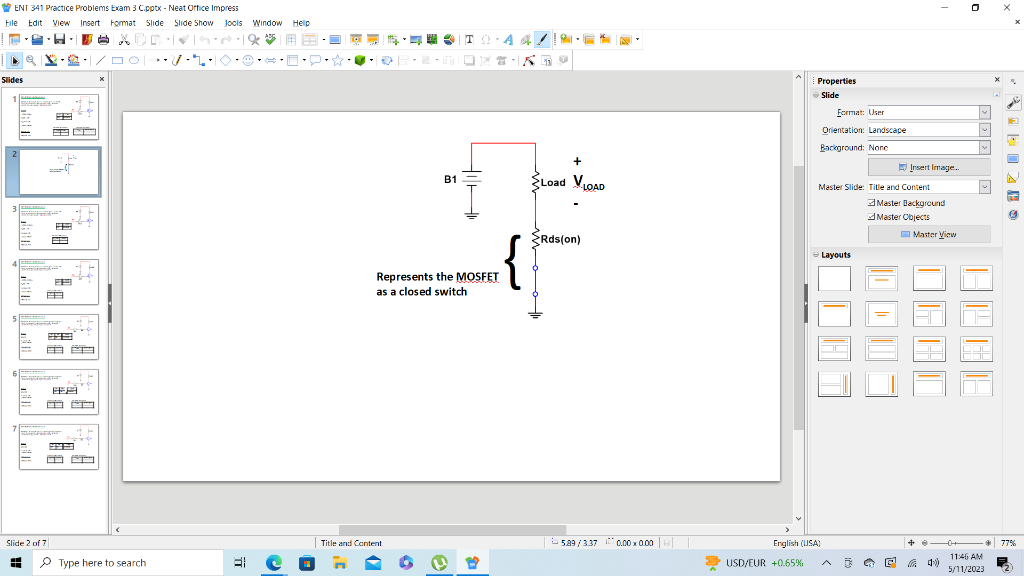Select the Curve drawing tool
This screenshot has width=1024, height=576.
click(175, 60)
